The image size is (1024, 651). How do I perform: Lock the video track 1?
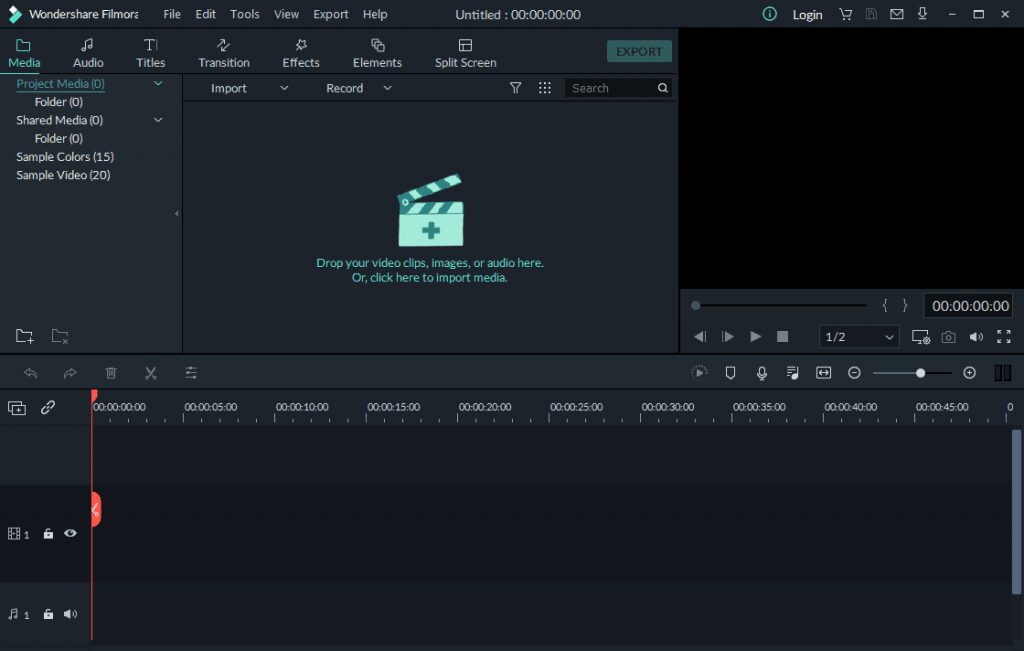pos(48,533)
